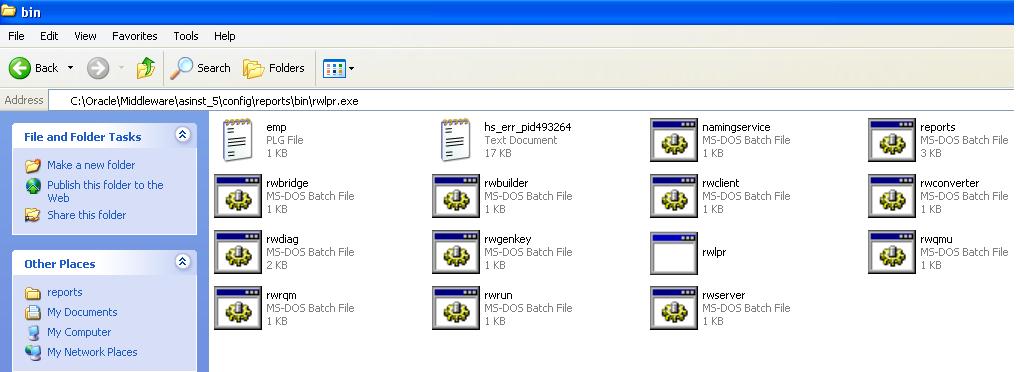Click the rwdiag file name text
This screenshot has width=1016, height=372.
pos(282,240)
